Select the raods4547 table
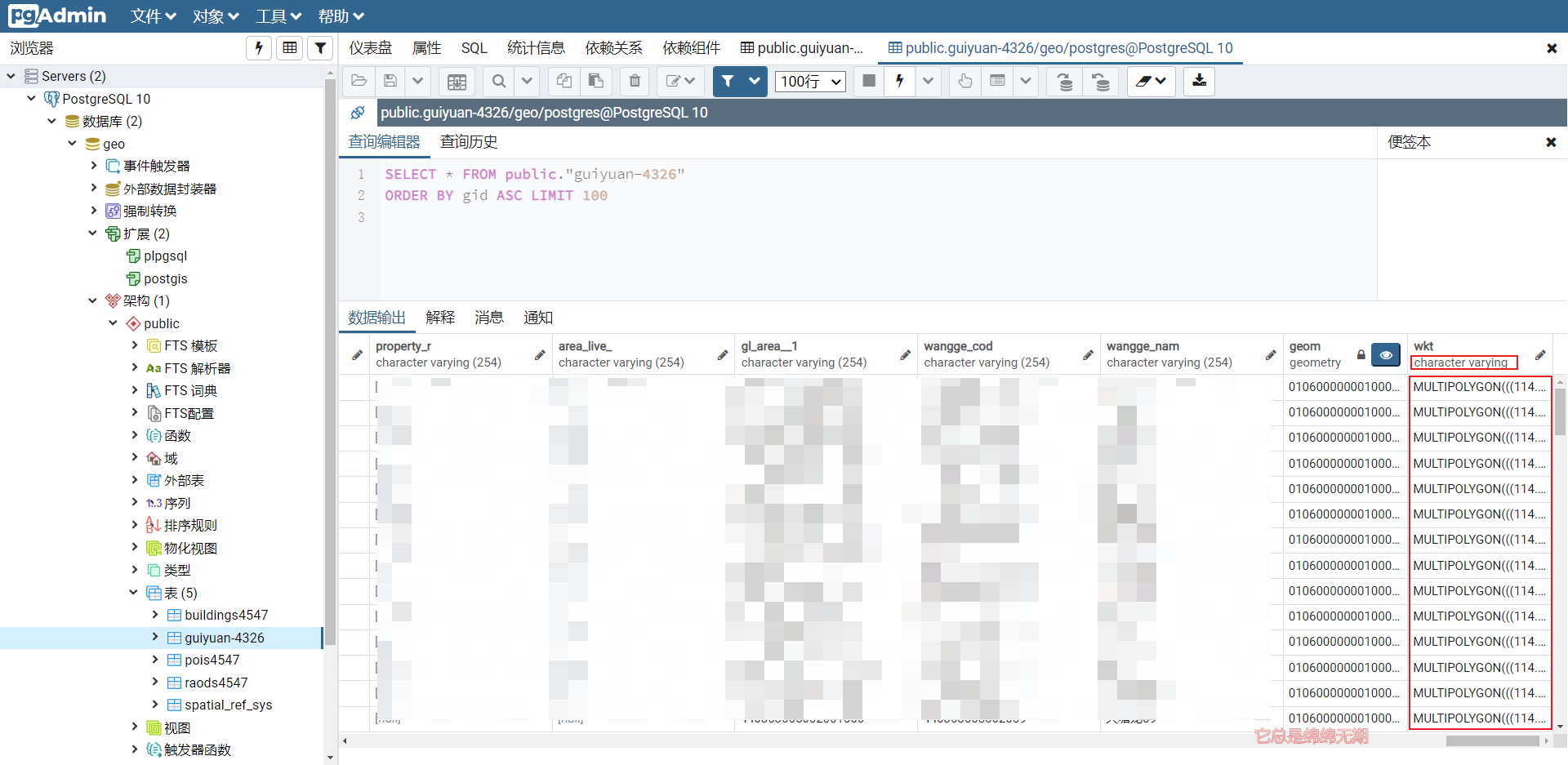Screen dimensions: 1568x765 point(216,683)
